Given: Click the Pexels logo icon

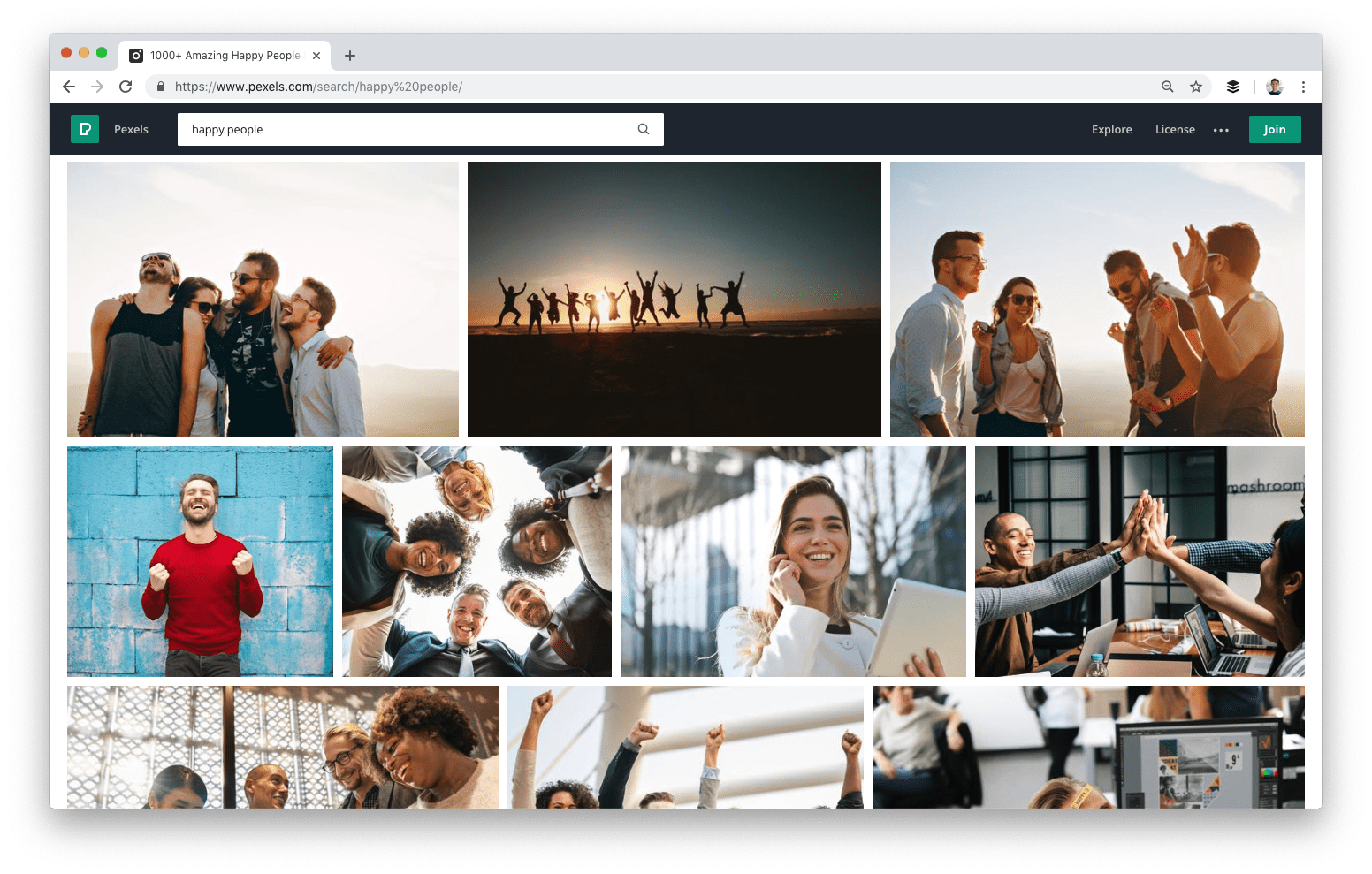Looking at the screenshot, I should point(85,129).
